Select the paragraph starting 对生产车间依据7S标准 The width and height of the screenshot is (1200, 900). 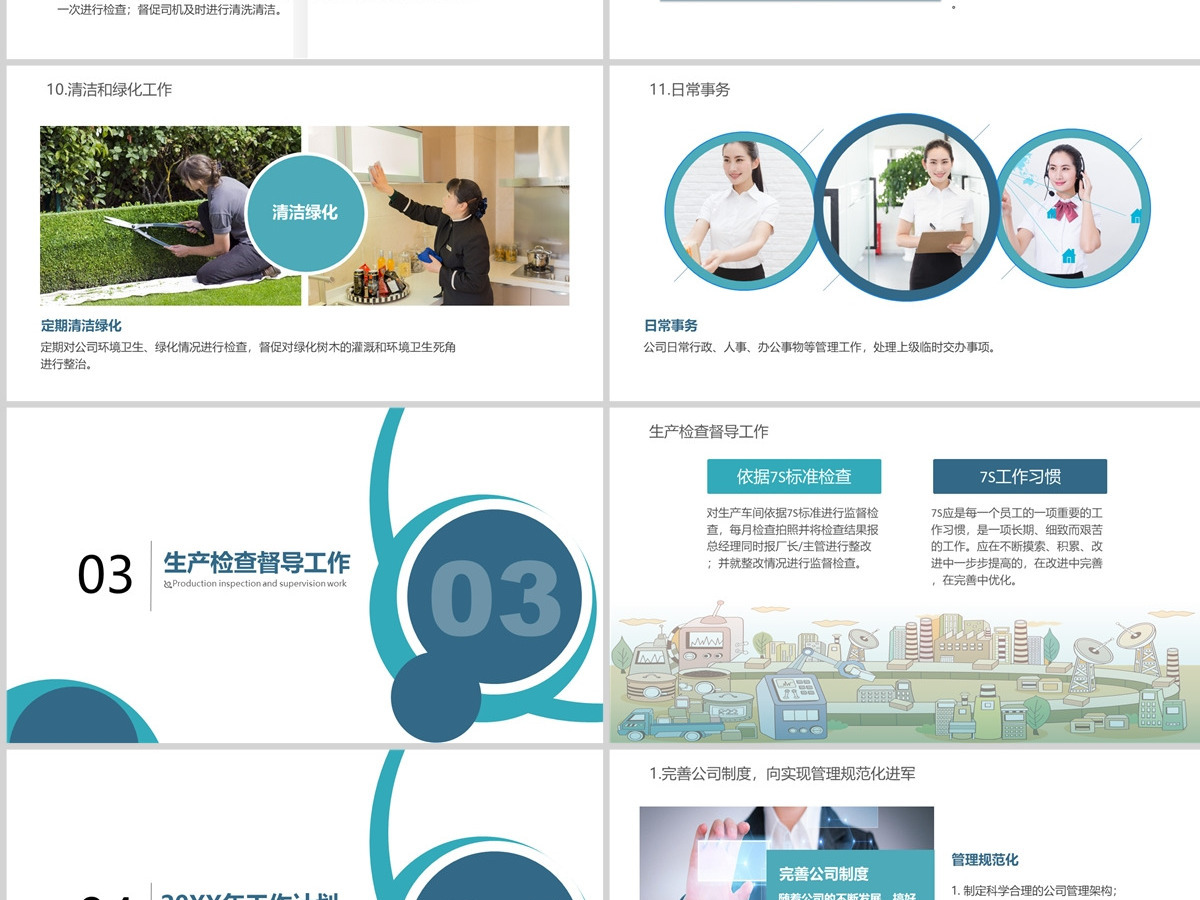click(x=792, y=538)
